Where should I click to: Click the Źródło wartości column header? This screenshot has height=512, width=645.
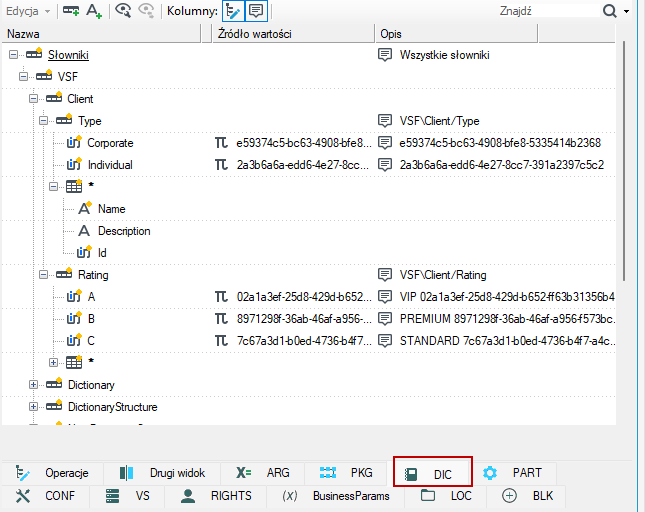tap(293, 34)
